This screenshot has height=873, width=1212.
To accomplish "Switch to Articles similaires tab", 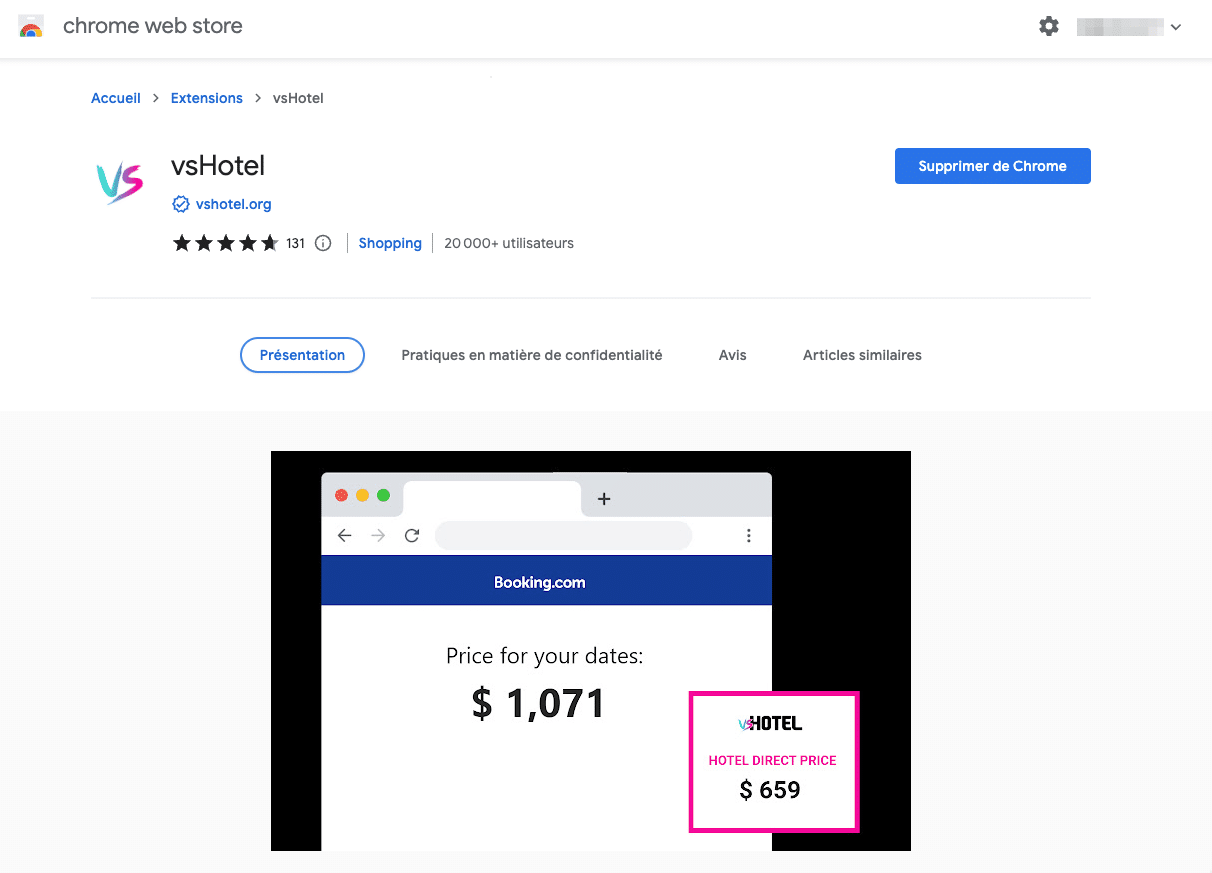I will (862, 355).
